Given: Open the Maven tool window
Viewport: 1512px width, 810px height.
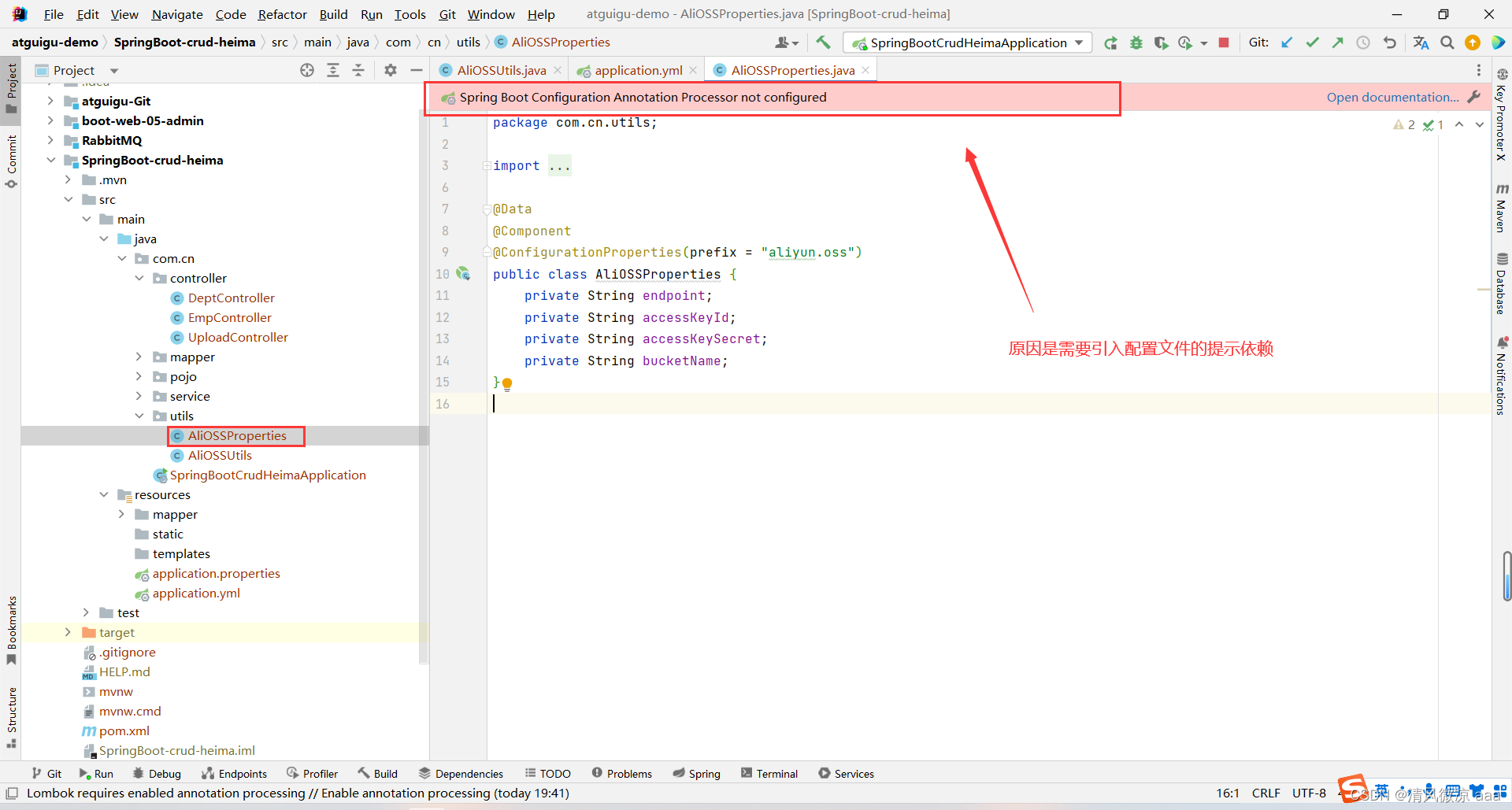Looking at the screenshot, I should (x=1502, y=208).
